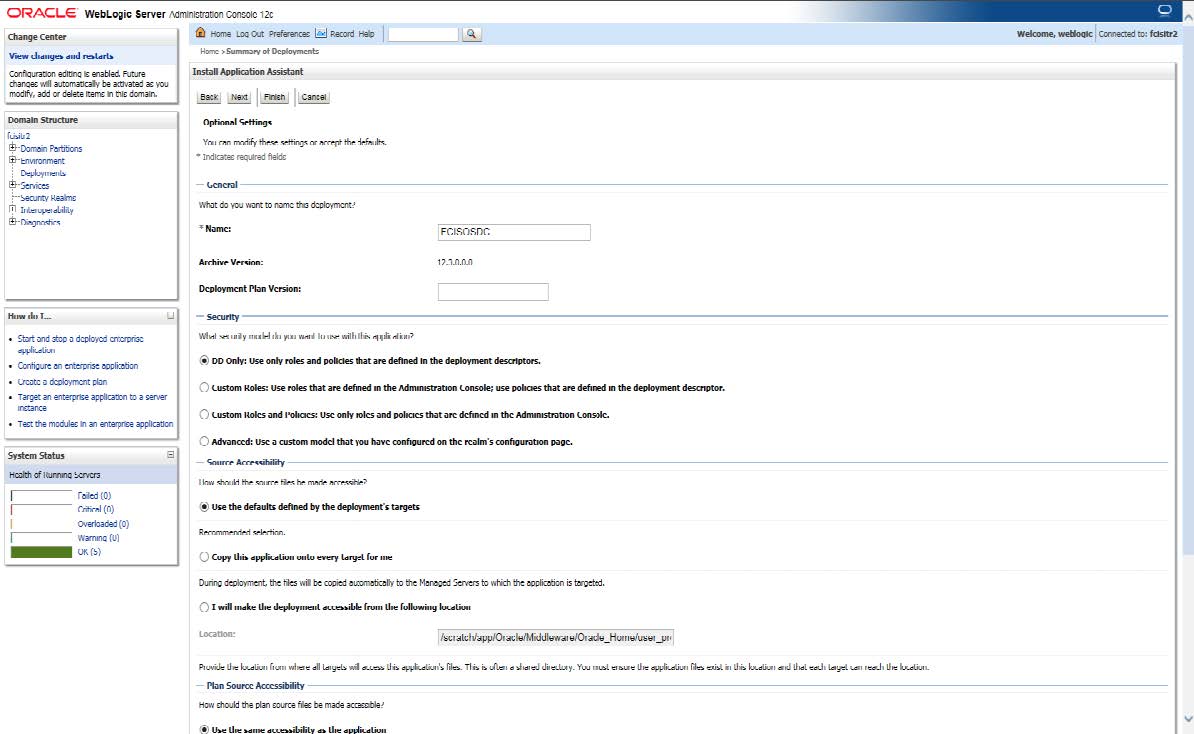The width and height of the screenshot is (1194, 734).
Task: Open Home in the top toolbar
Action: (221, 34)
